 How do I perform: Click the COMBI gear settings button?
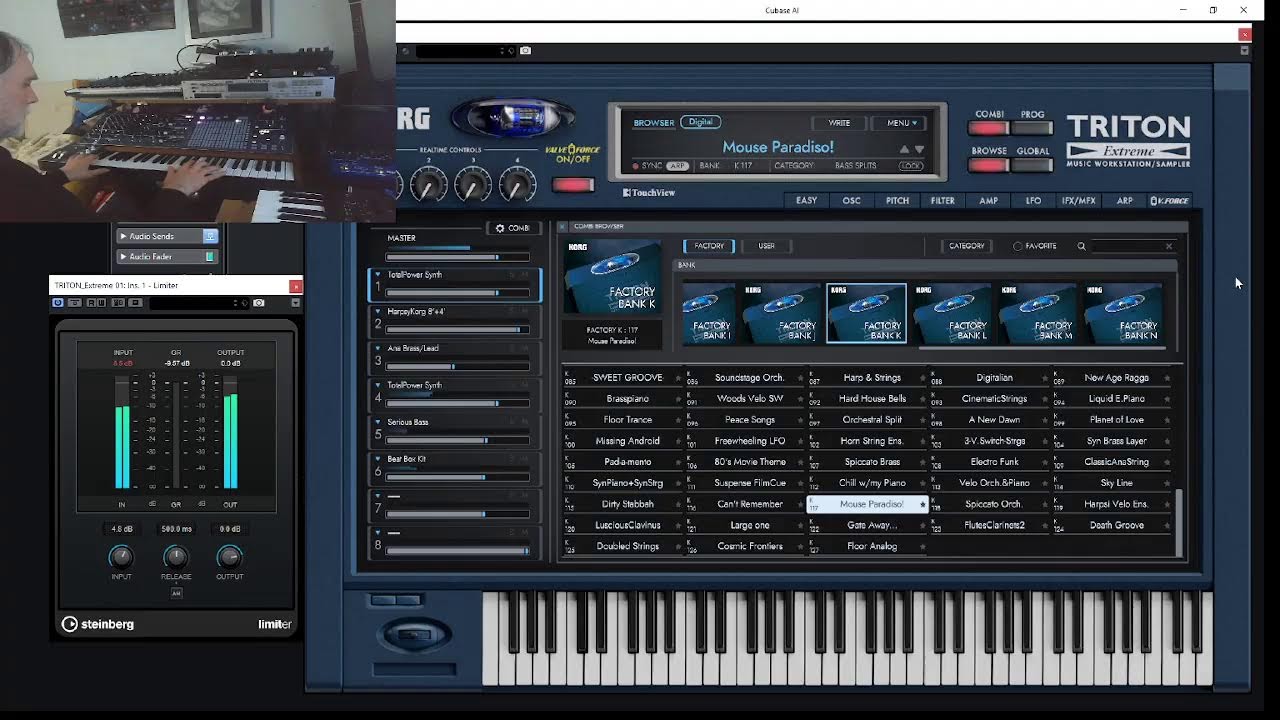(x=513, y=228)
